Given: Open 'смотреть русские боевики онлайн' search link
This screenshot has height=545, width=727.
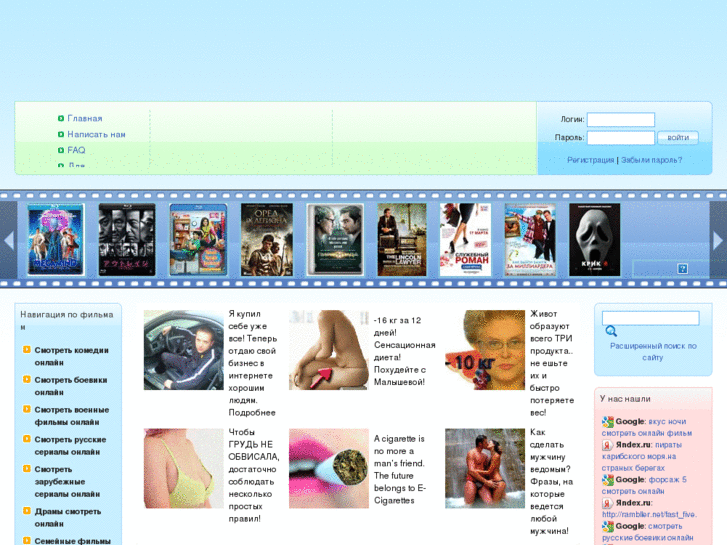Looking at the screenshot, I should (648, 532).
